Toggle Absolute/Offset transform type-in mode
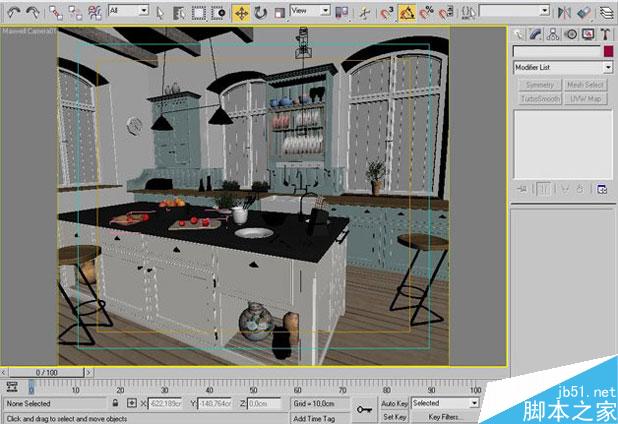Screen dimensions: 618x424 point(132,403)
